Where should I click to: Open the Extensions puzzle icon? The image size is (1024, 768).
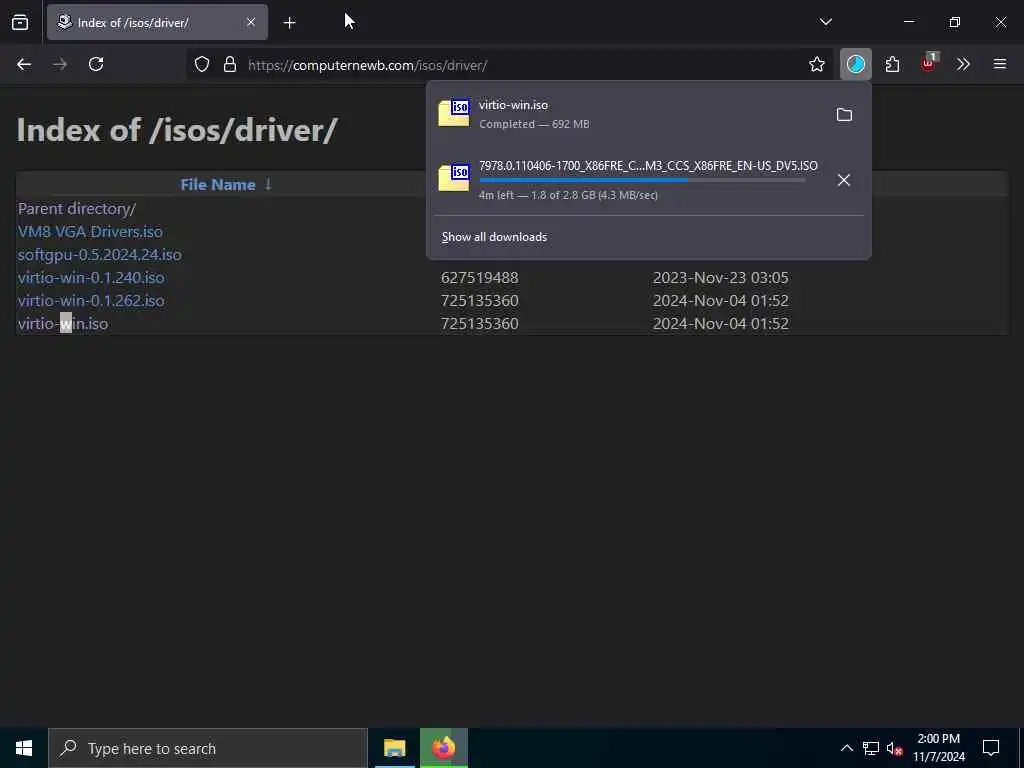(x=892, y=64)
